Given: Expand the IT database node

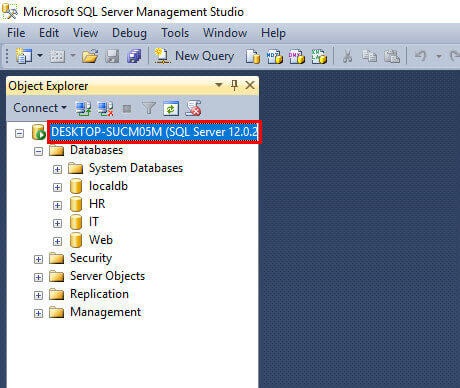Looking at the screenshot, I should point(57,224).
